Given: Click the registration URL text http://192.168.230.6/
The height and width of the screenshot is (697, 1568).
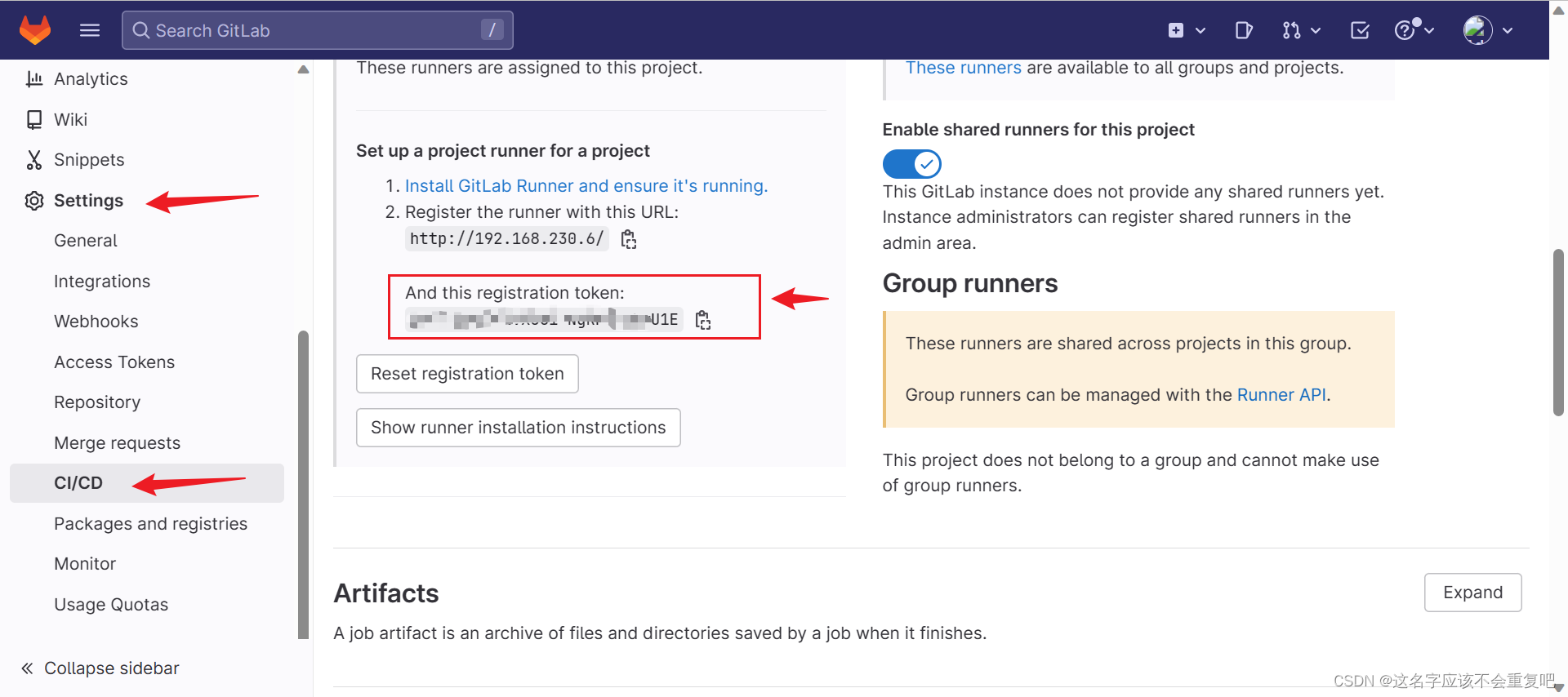Looking at the screenshot, I should (506, 238).
